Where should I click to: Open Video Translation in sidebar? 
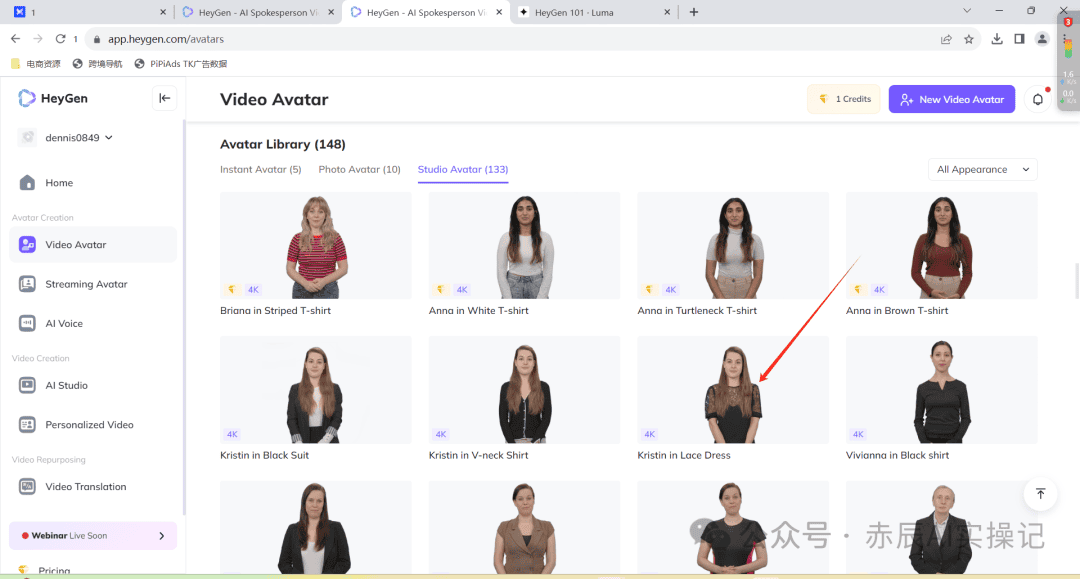point(85,487)
